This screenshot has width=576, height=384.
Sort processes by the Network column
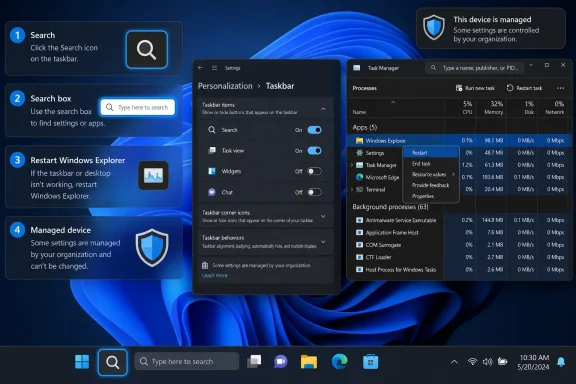[x=555, y=108]
